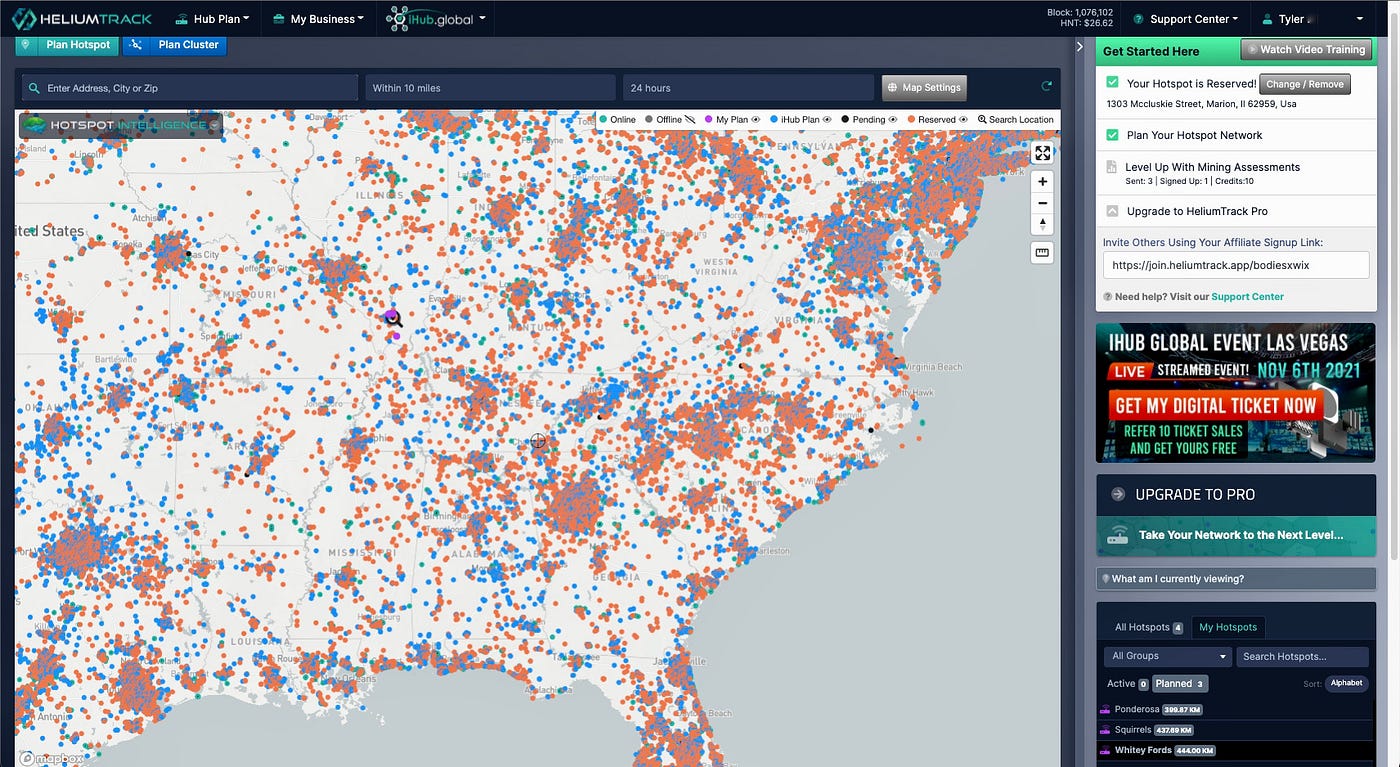This screenshot has height=767, width=1400.
Task: Select the Whitey Fords hotspot row
Action: tap(1236, 751)
